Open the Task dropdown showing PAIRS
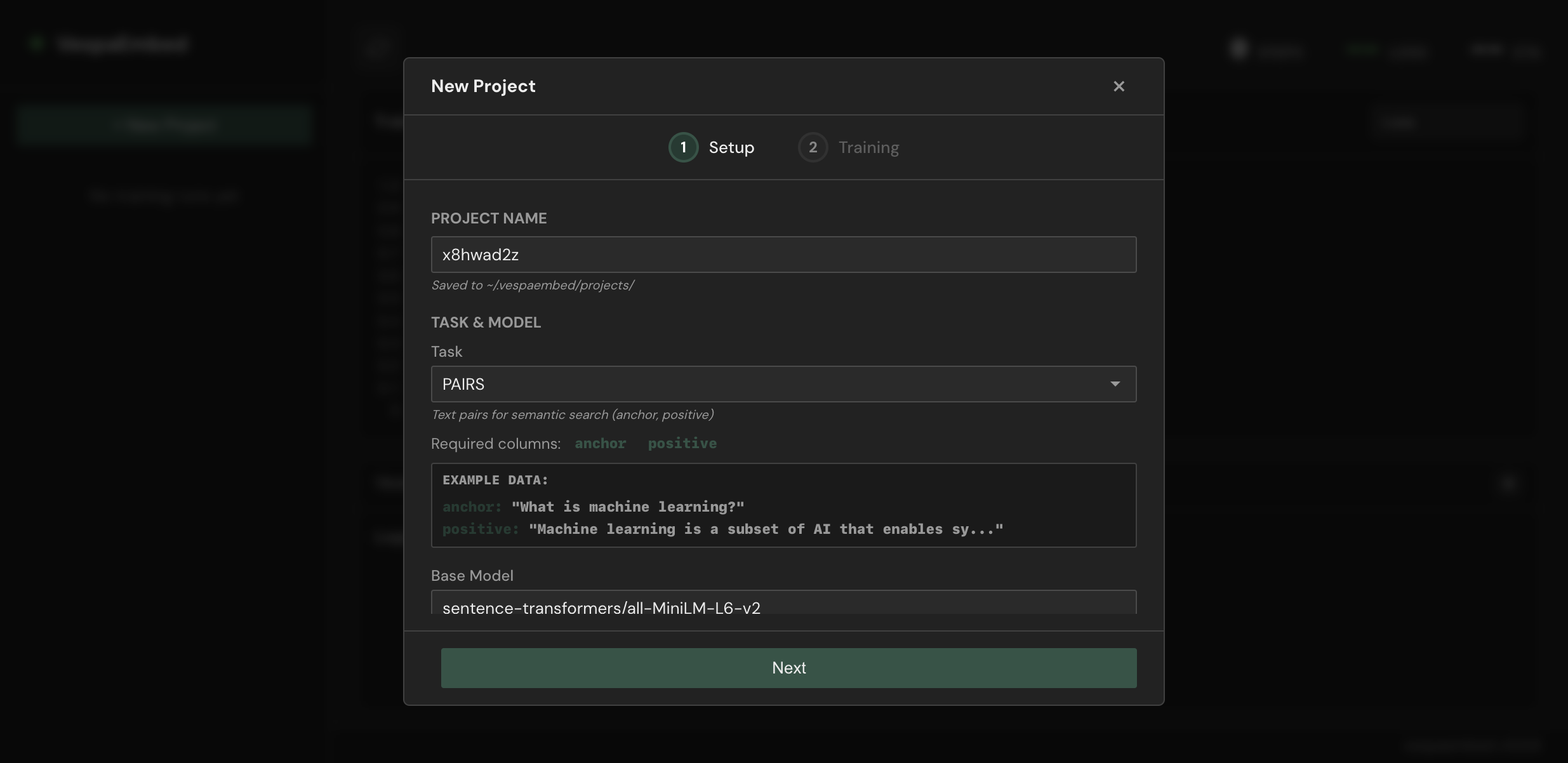 tap(783, 384)
